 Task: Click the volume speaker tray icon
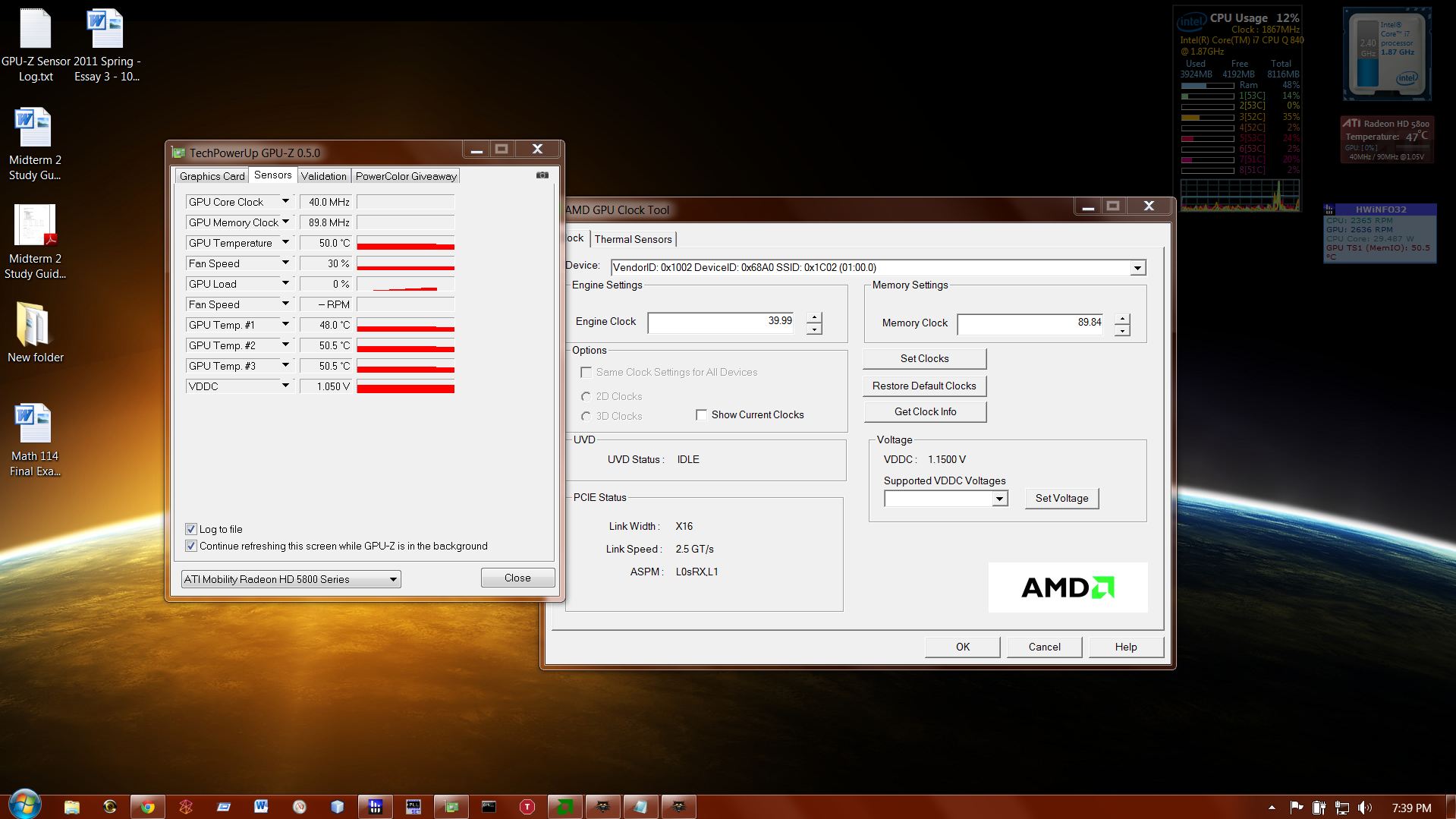1364,808
